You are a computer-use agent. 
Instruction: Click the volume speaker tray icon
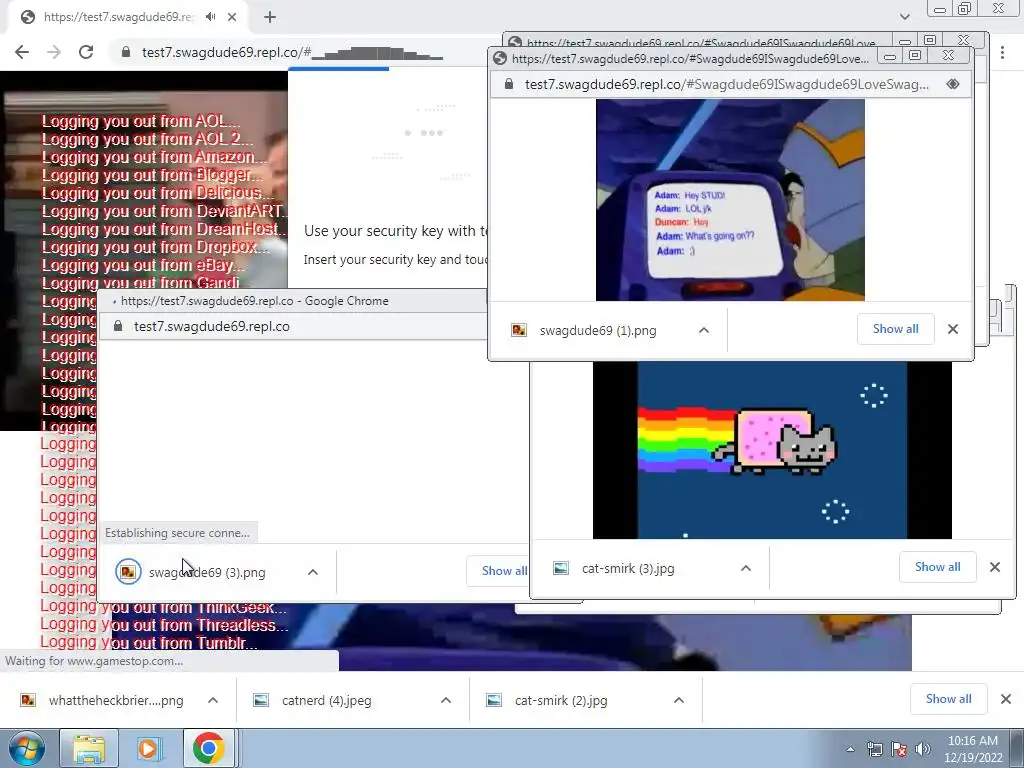pos(923,750)
